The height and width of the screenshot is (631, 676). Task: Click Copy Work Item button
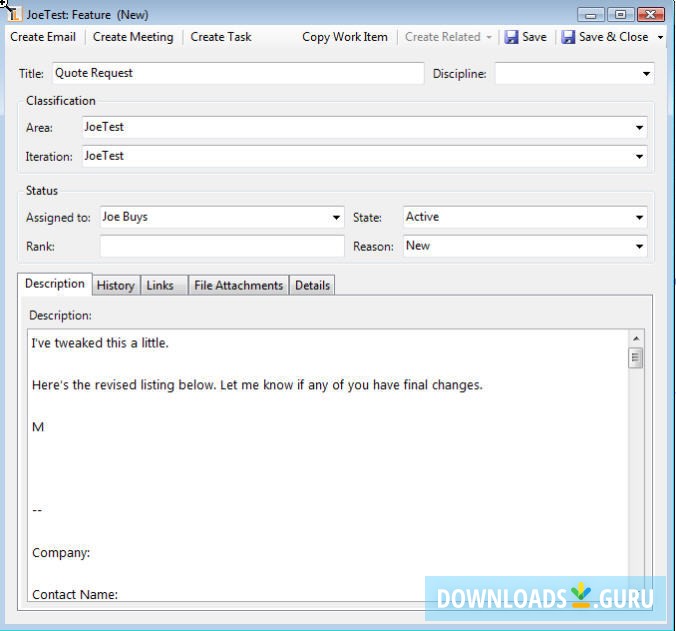pyautogui.click(x=345, y=37)
